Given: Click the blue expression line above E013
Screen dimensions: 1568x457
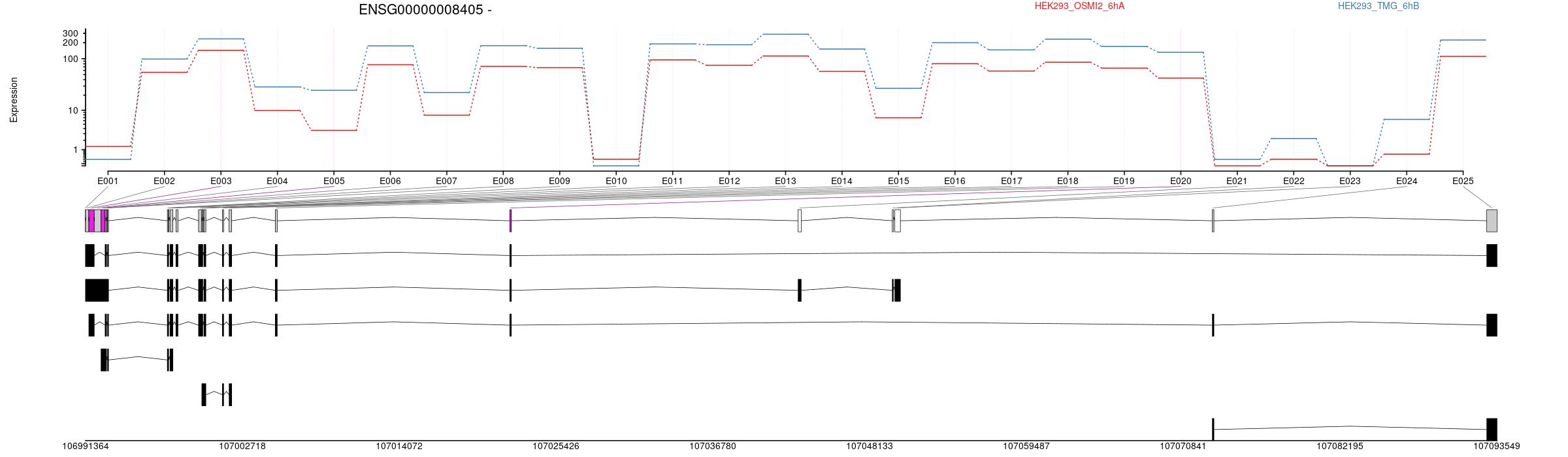Looking at the screenshot, I should point(785,34).
